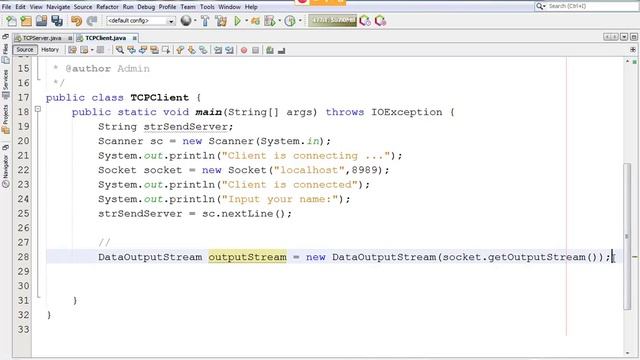Click the last hexagon icon on the main toolbar
This screenshot has width=640, height=360.
tap(380, 21)
